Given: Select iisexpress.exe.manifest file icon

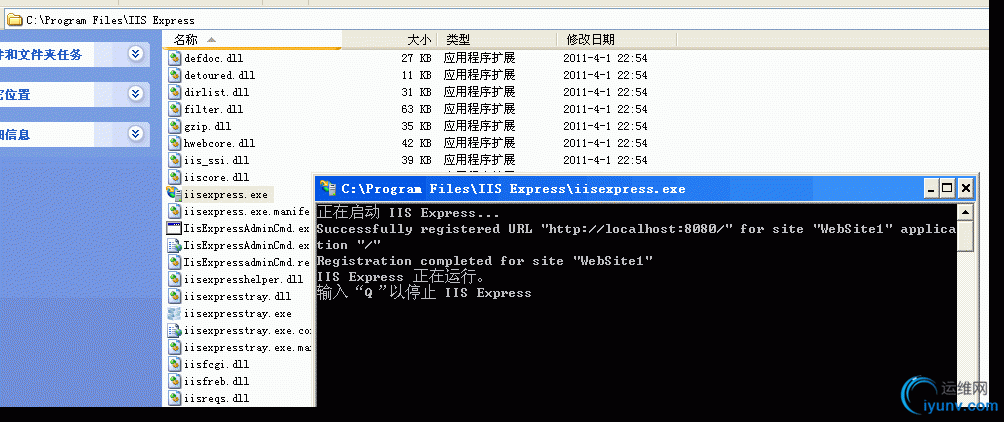Looking at the screenshot, I should pos(174,211).
